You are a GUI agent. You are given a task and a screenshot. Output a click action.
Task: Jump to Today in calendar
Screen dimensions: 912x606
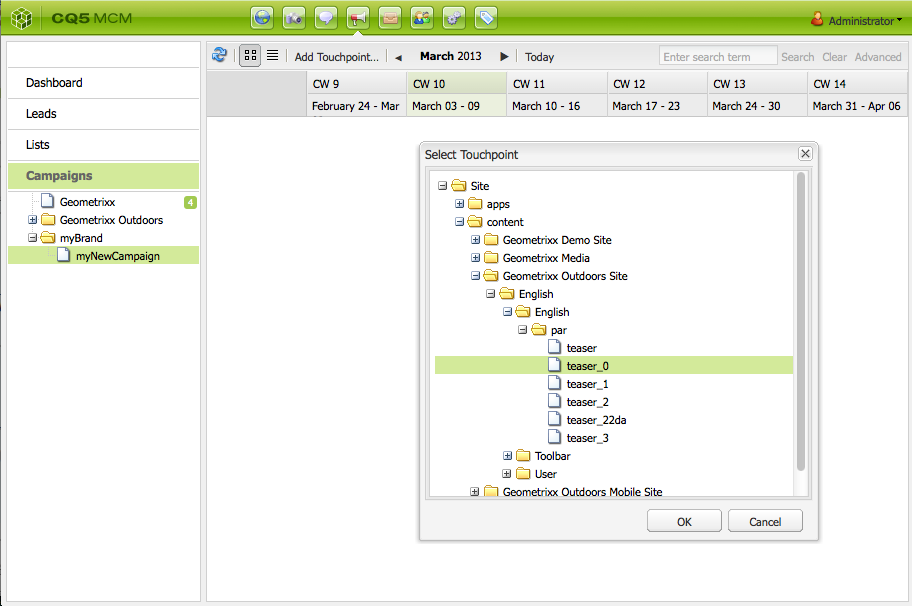click(x=539, y=57)
